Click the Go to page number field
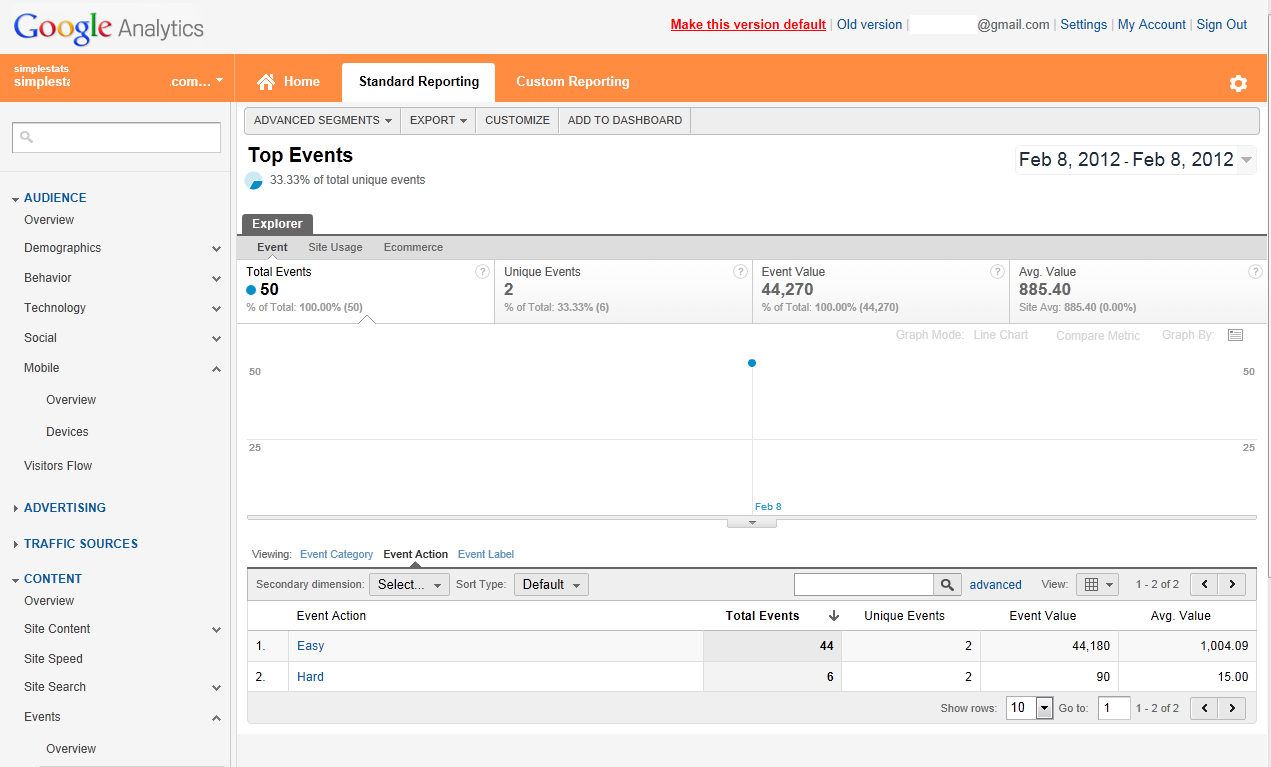This screenshot has height=767, width=1271. [1114, 708]
